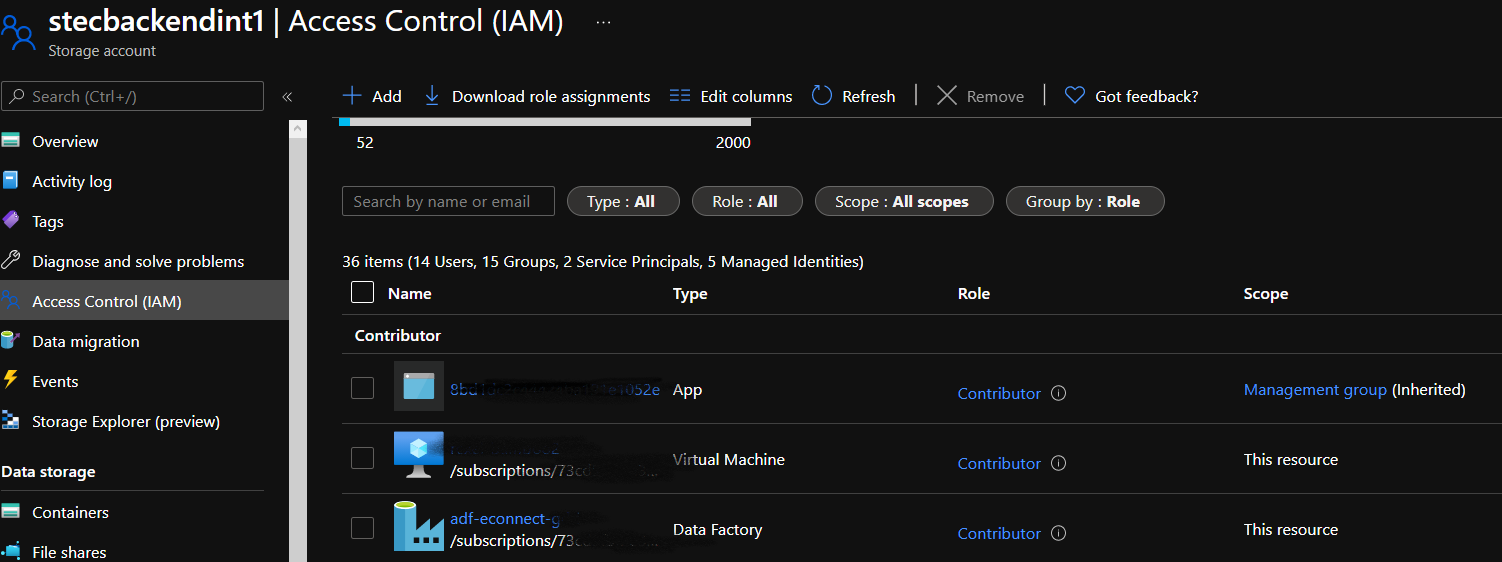
Task: Click the Activity log icon
Action: click(x=11, y=181)
